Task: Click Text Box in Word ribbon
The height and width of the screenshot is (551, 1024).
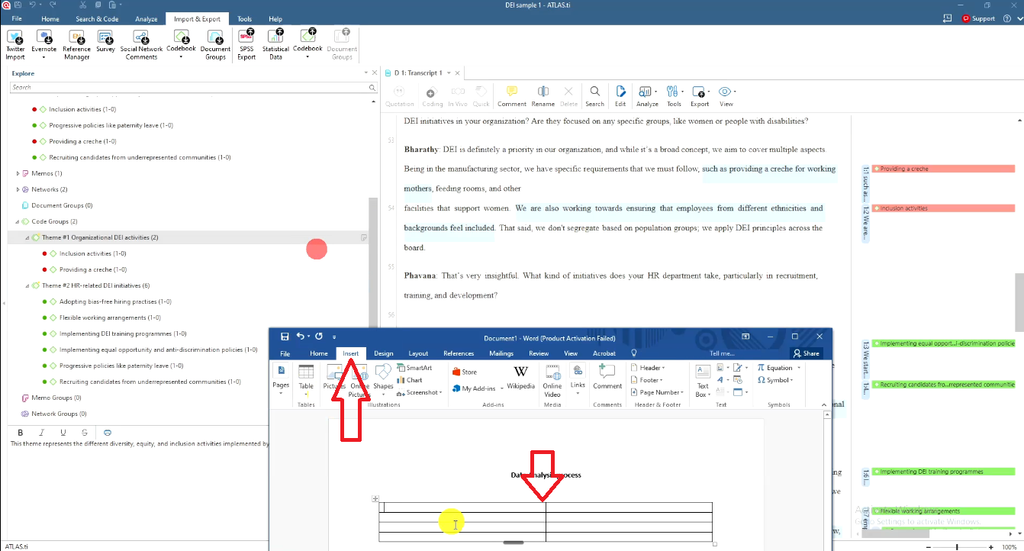Action: (702, 381)
